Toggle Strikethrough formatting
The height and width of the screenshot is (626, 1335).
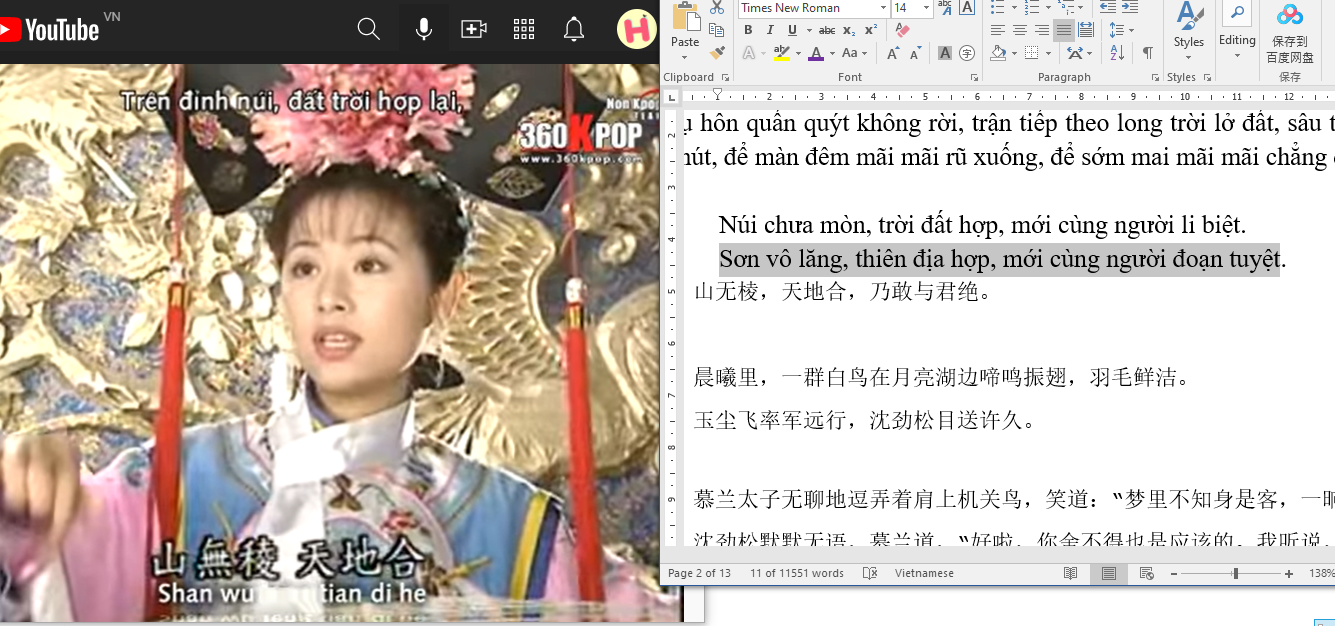[827, 31]
